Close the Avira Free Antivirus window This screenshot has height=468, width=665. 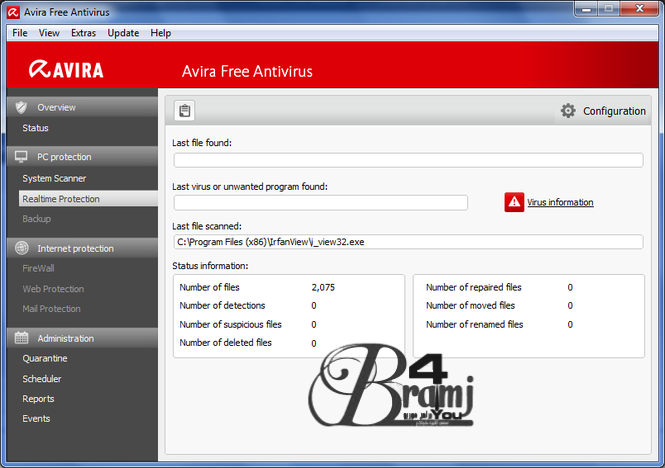[x=640, y=9]
